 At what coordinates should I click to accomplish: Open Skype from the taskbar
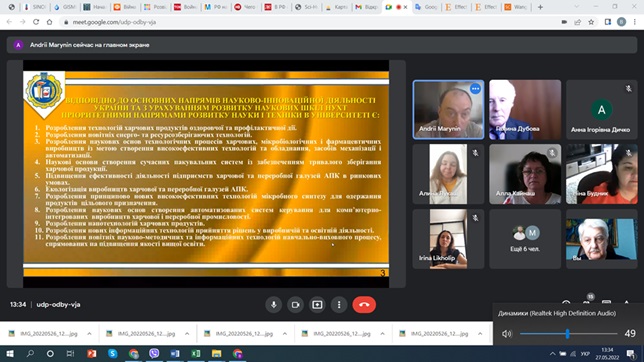[113, 353]
